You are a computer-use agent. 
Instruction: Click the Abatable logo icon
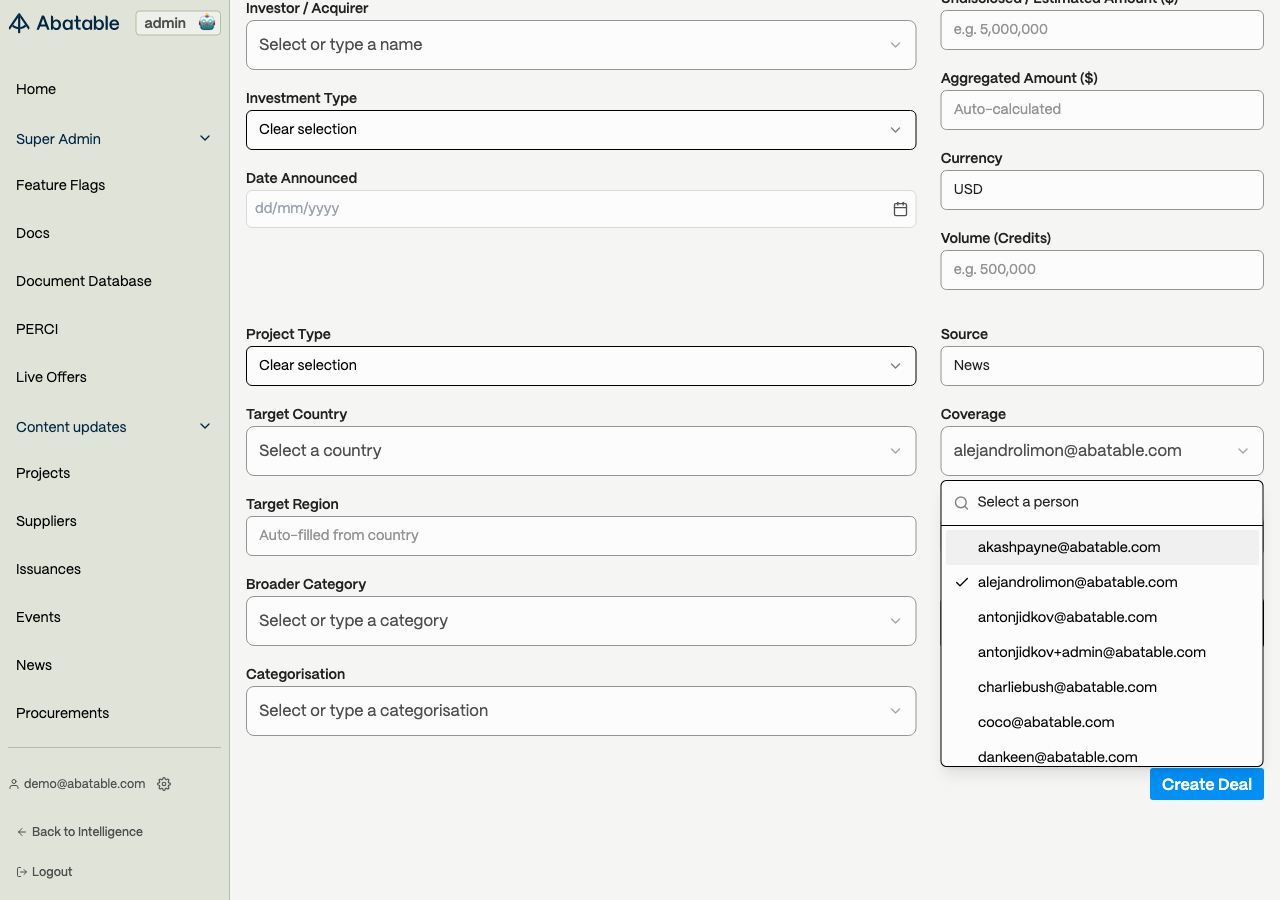point(19,23)
